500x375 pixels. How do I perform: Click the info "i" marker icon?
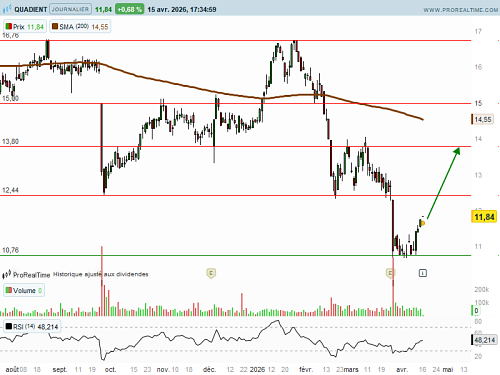422,273
